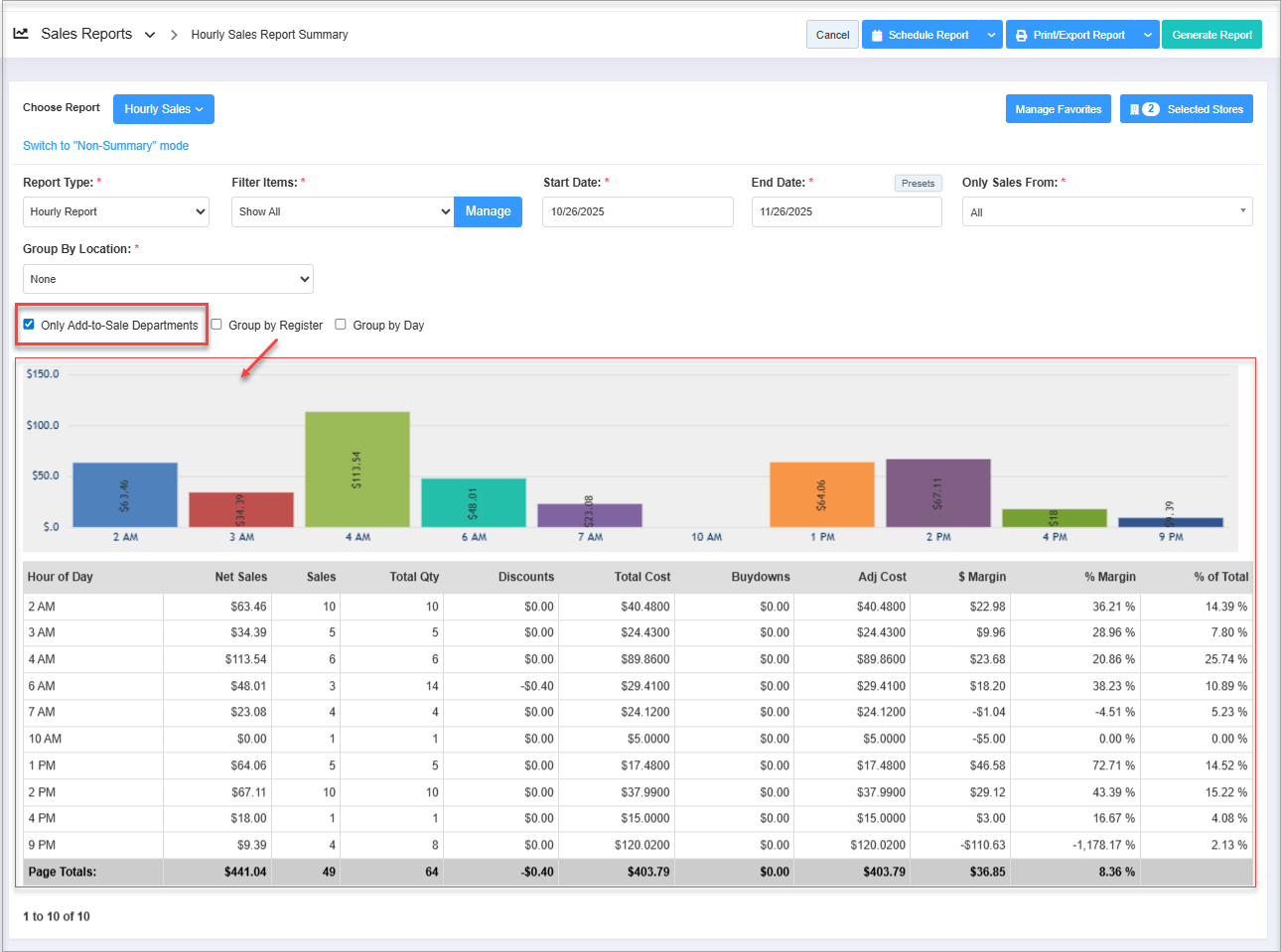Click the green 4 AM chart bar

[357, 469]
